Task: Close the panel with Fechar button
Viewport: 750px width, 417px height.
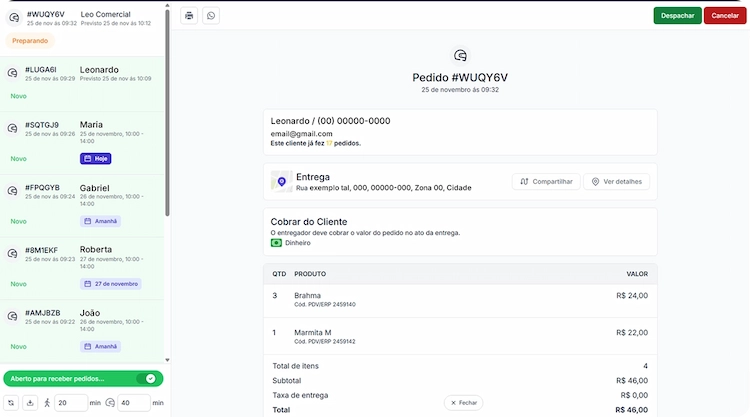Action: click(463, 402)
